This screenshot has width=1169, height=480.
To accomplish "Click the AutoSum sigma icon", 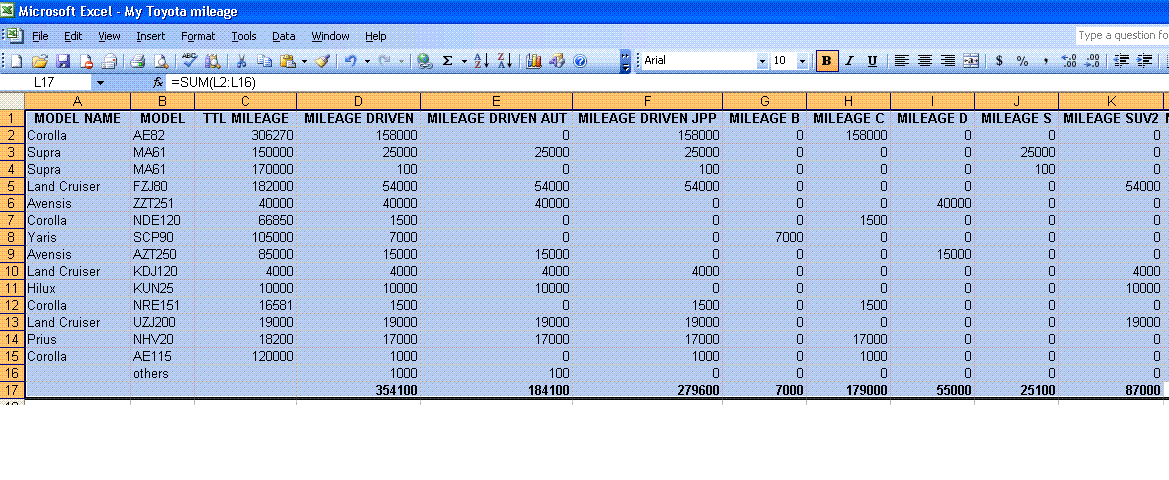I will click(x=447, y=61).
